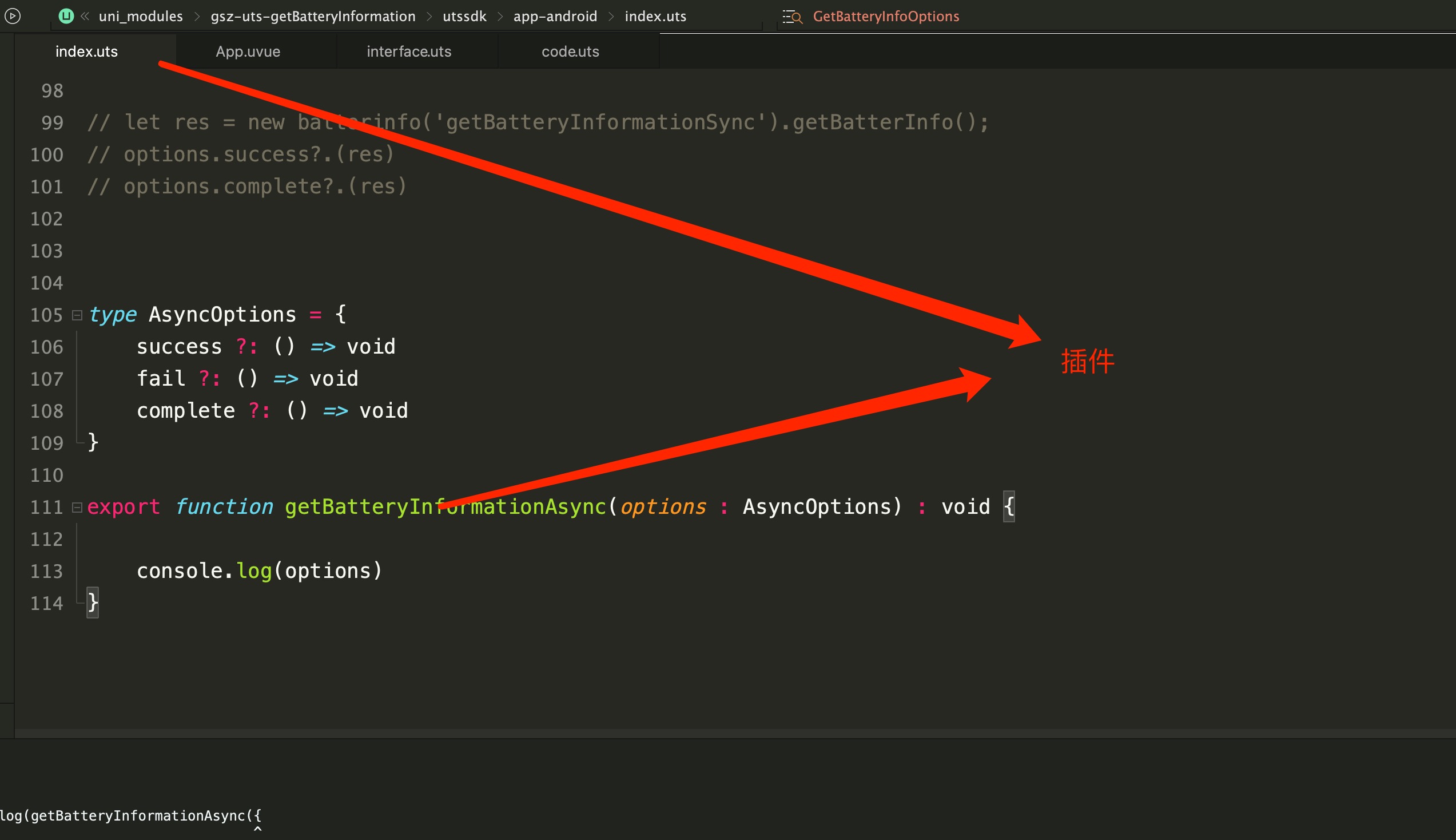
Task: Click uni_modules in the breadcrumb
Action: click(141, 16)
